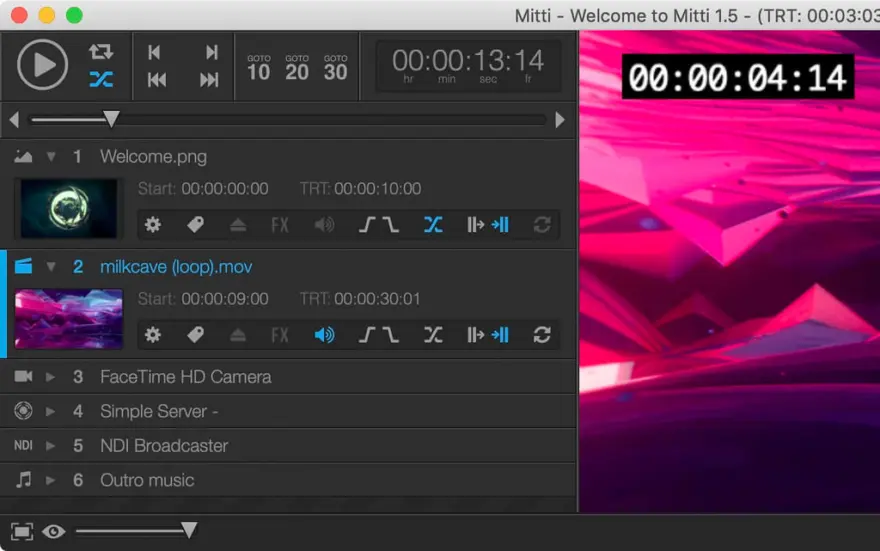Open FX for the Welcome.png cue
The image size is (880, 551).
[x=280, y=225]
